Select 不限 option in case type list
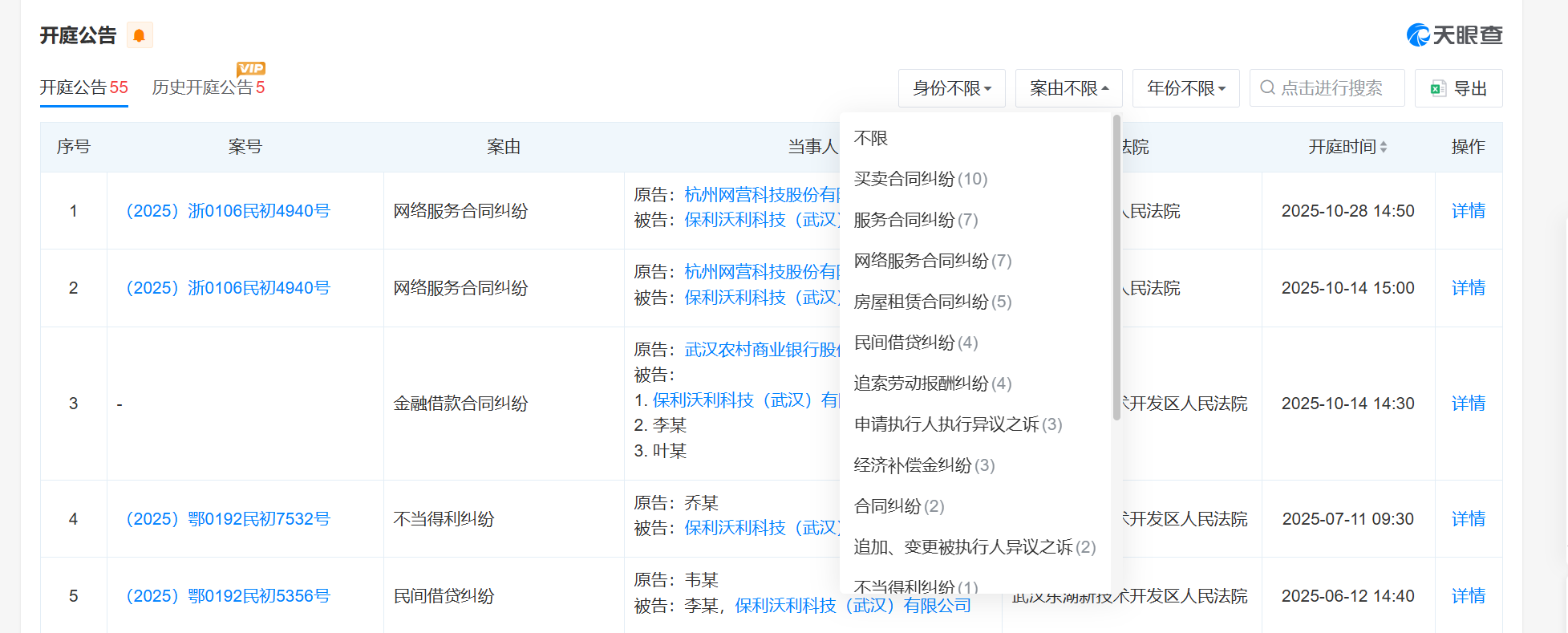Image resolution: width=1568 pixels, height=633 pixels. tap(871, 138)
